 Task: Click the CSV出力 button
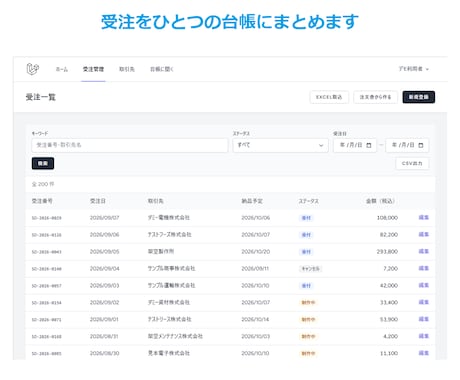tap(412, 163)
